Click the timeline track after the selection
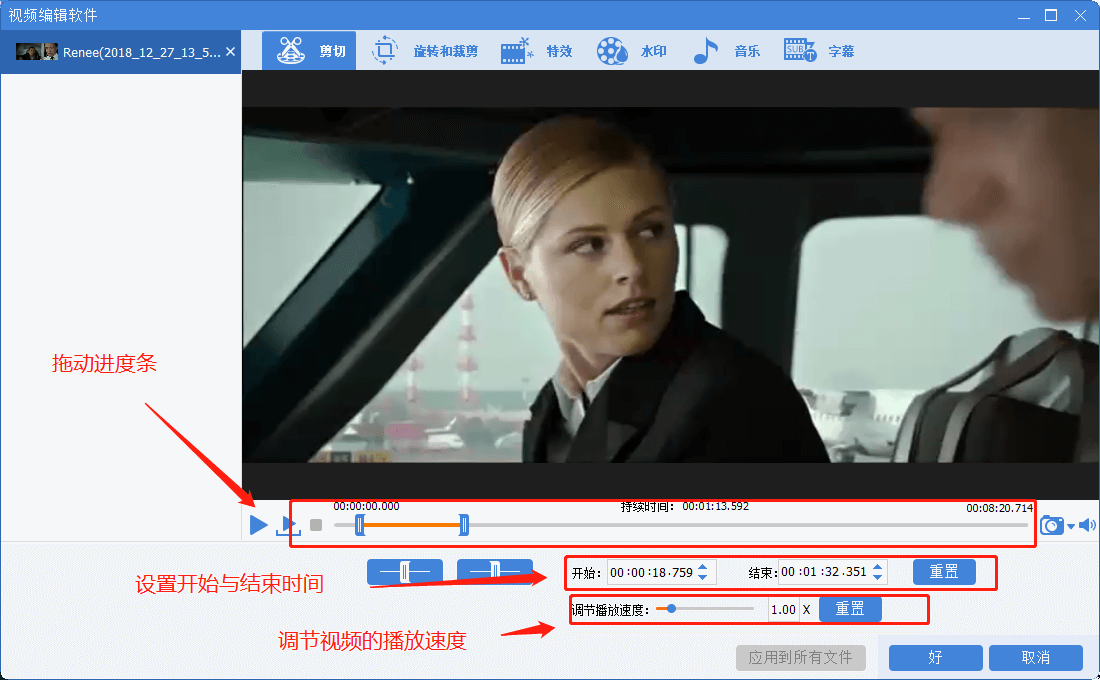Image resolution: width=1100 pixels, height=680 pixels. pyautogui.click(x=747, y=525)
